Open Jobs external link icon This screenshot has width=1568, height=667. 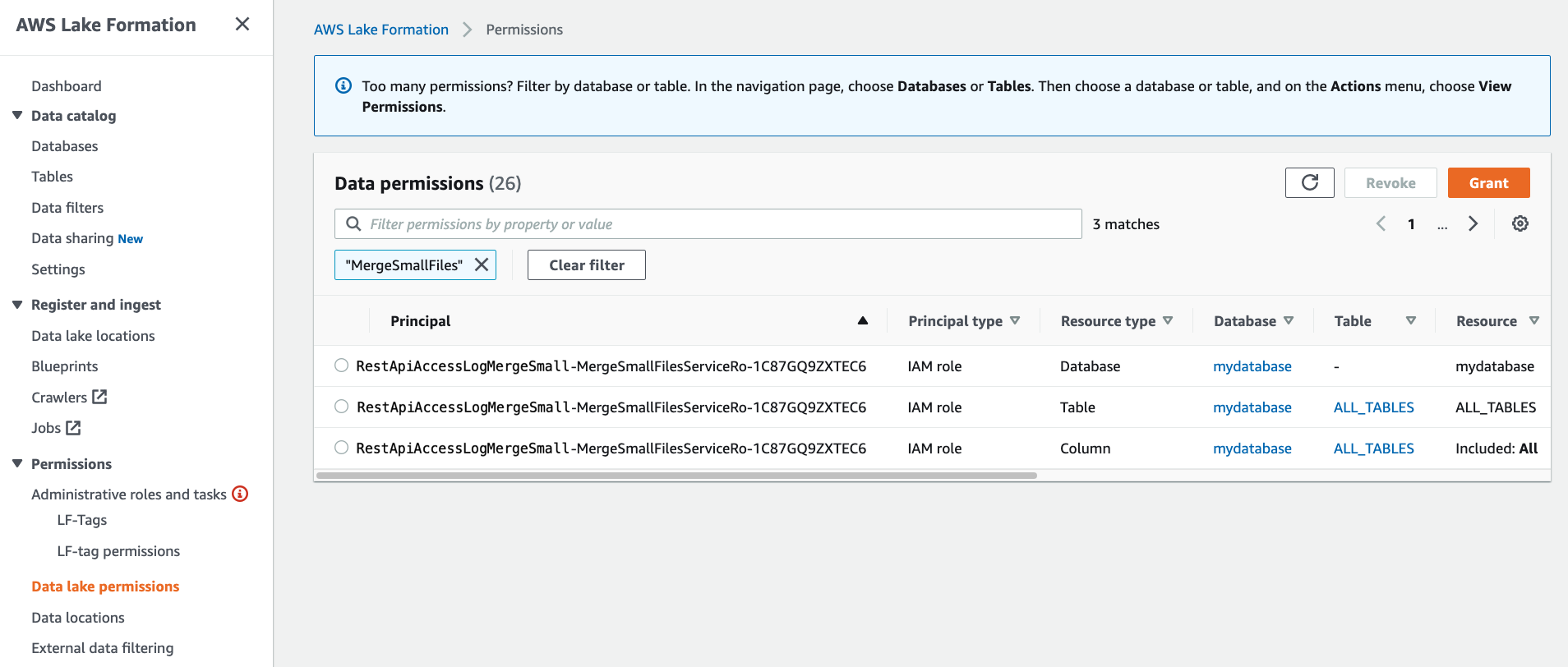pyautogui.click(x=73, y=427)
